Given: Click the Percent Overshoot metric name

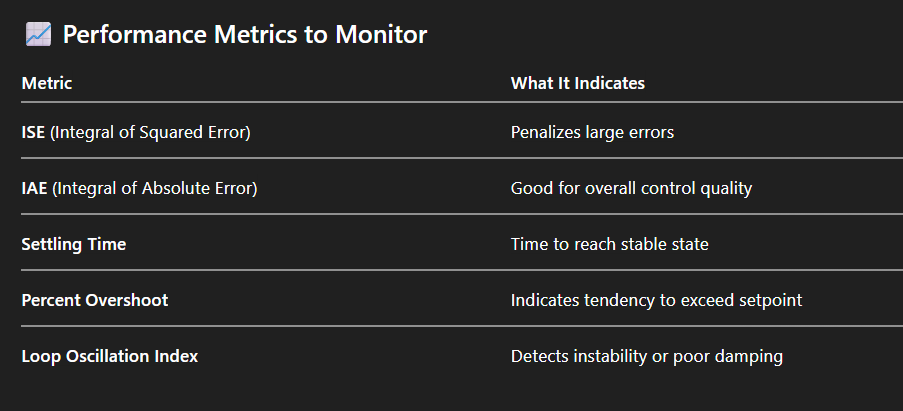Looking at the screenshot, I should coord(94,300).
